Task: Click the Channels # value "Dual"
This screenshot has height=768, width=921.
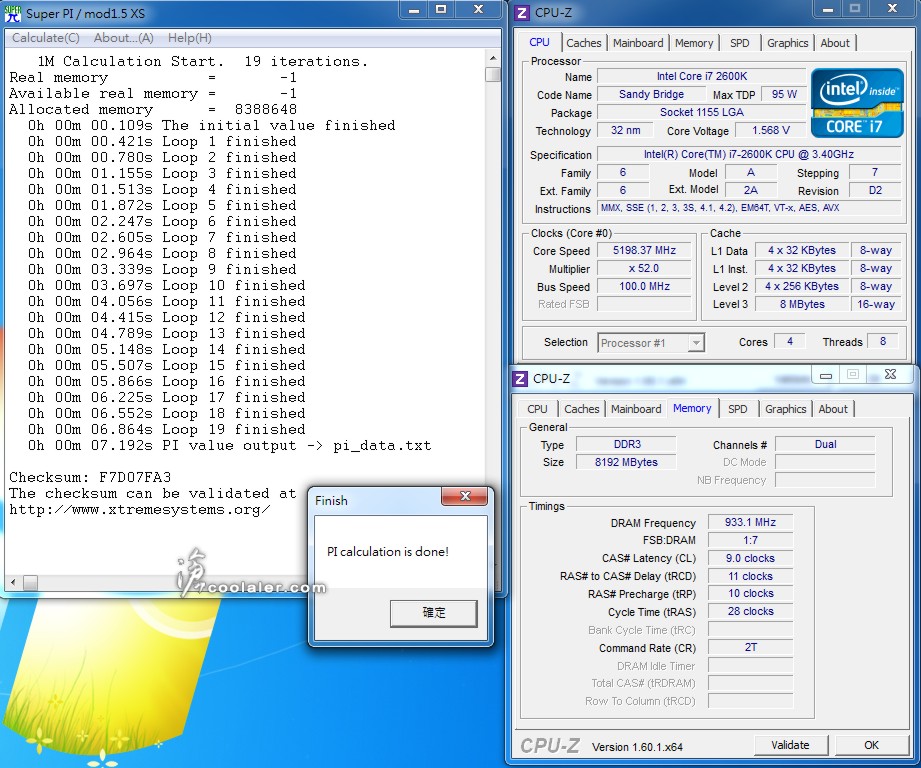Action: pos(825,444)
